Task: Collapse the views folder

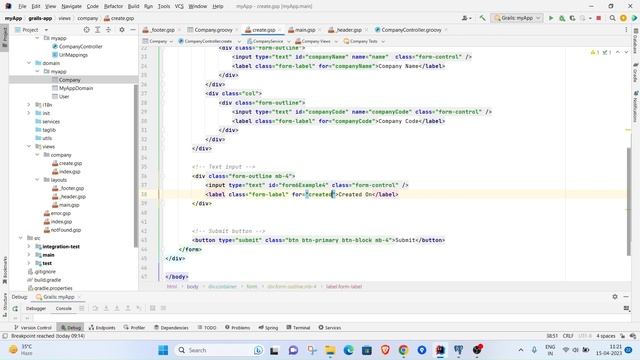Action: click(x=29, y=146)
